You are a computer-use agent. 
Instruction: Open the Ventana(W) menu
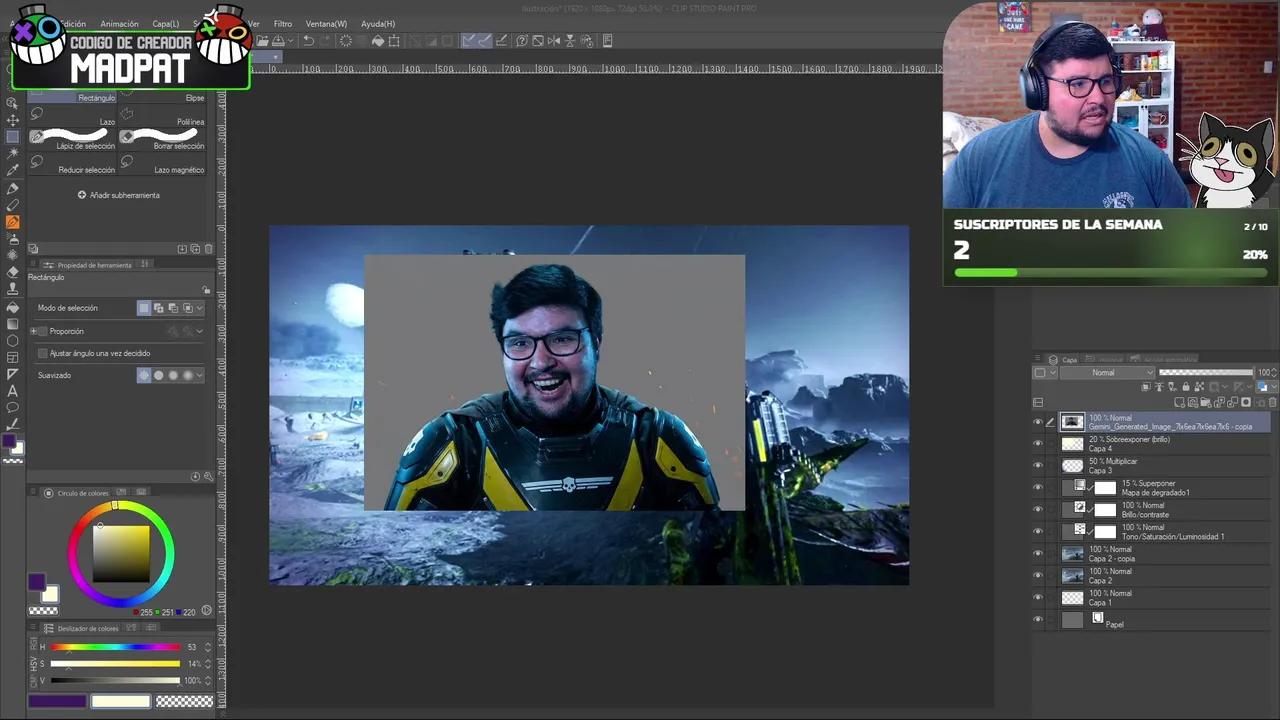point(326,24)
